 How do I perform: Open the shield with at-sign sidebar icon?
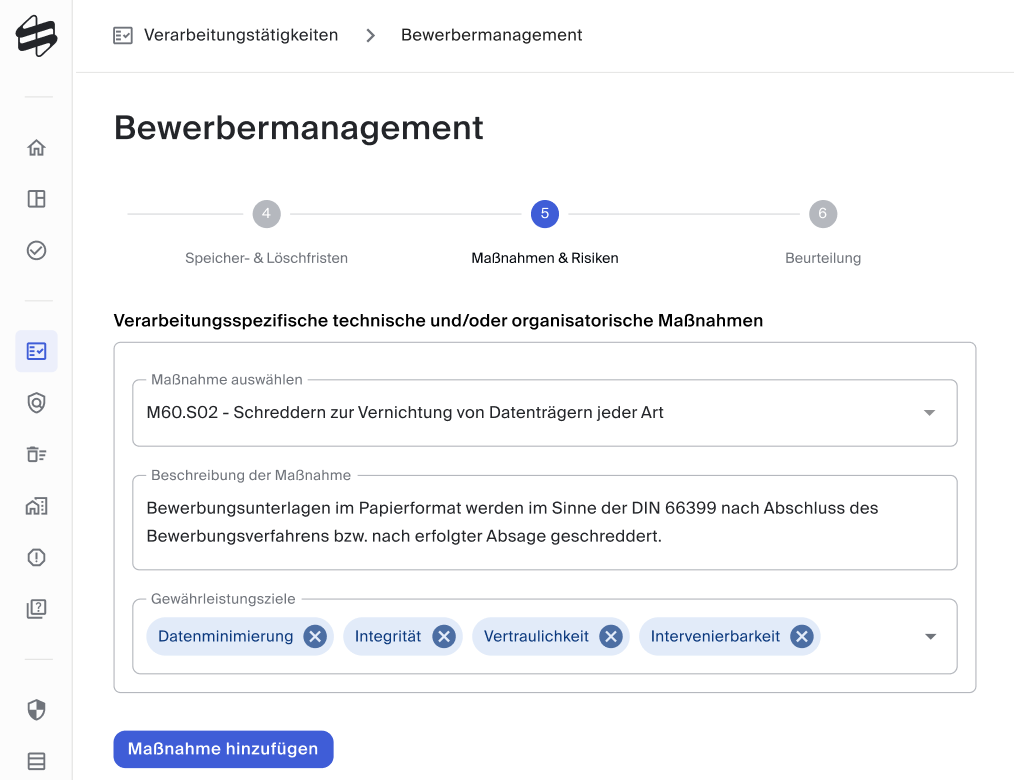(x=36, y=403)
